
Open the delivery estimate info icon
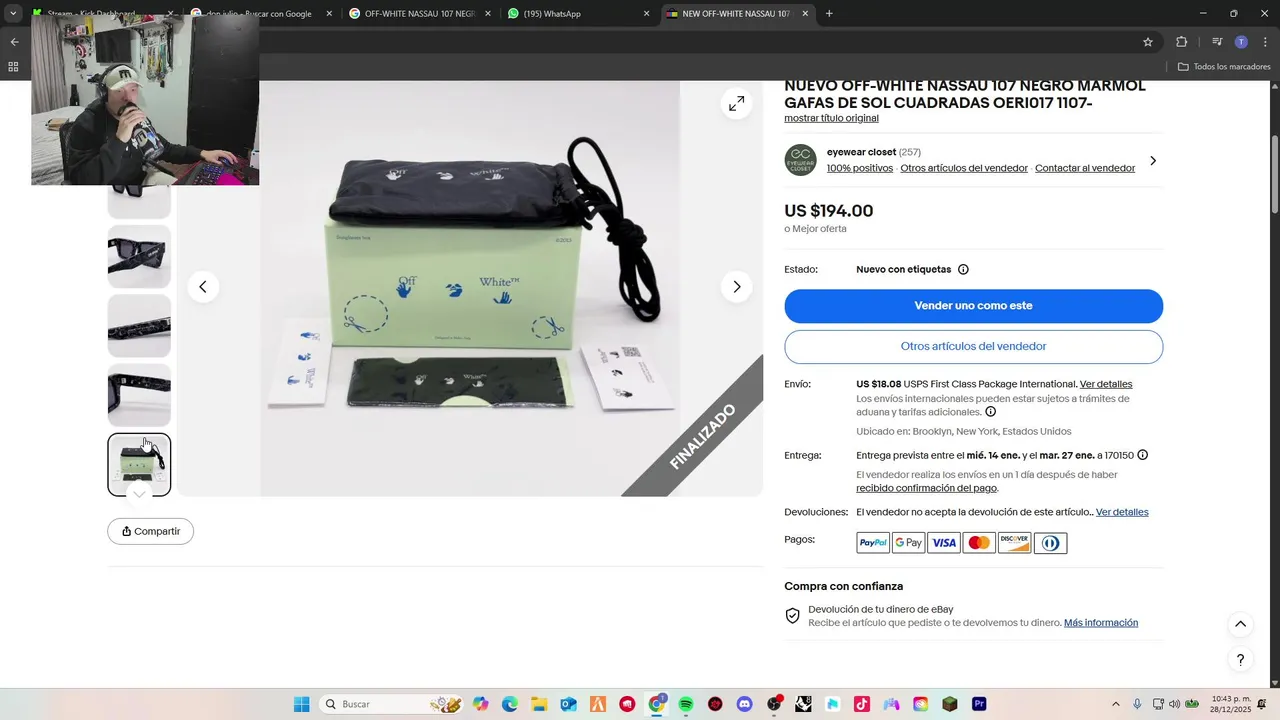(1142, 455)
